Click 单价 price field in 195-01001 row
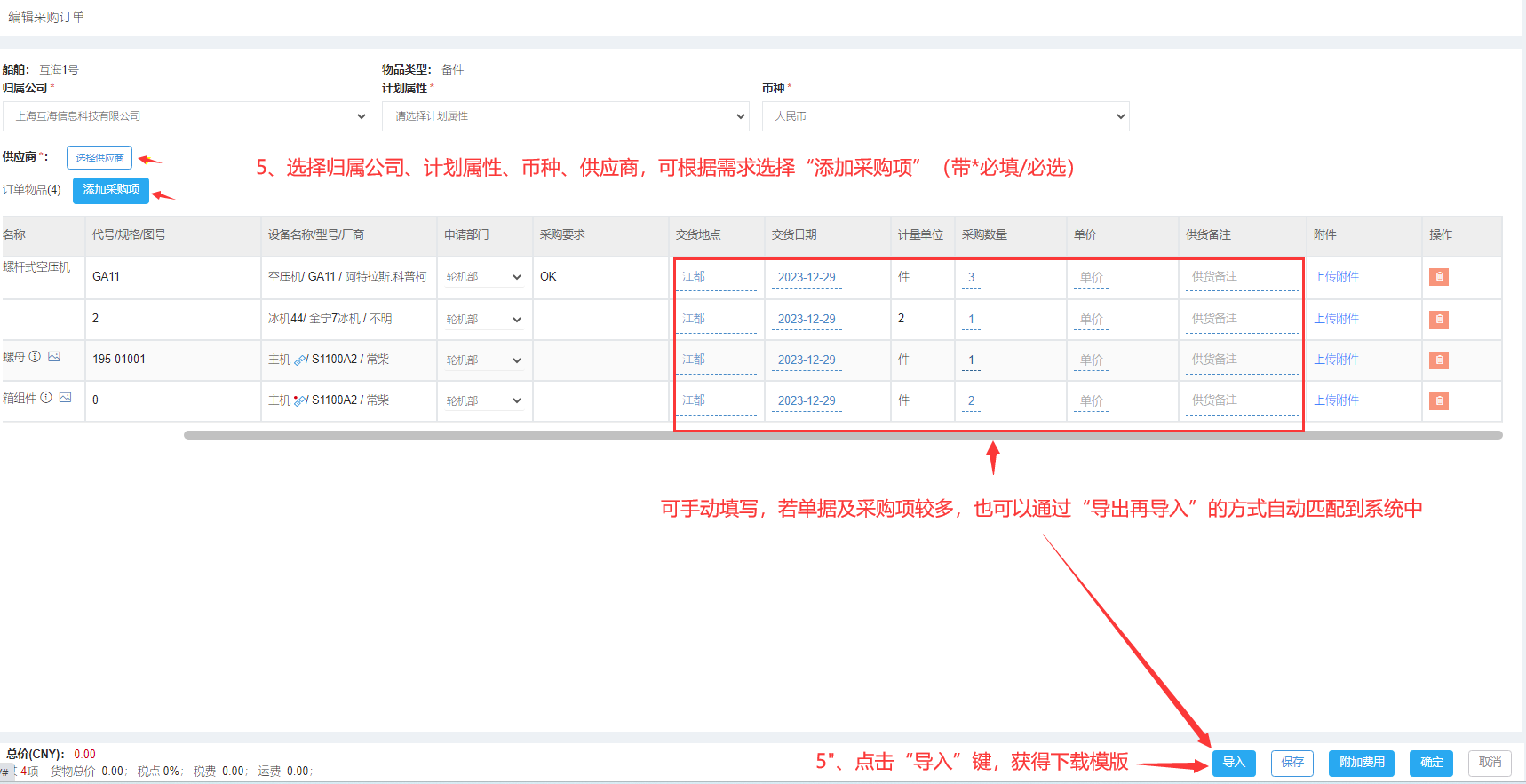This screenshot has height=784, width=1526. [x=1091, y=360]
